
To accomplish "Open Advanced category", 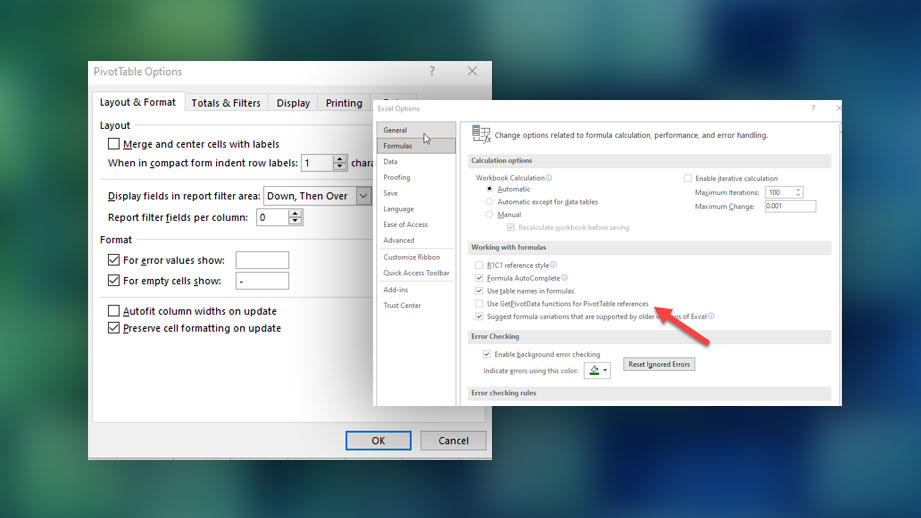I will pos(416,240).
